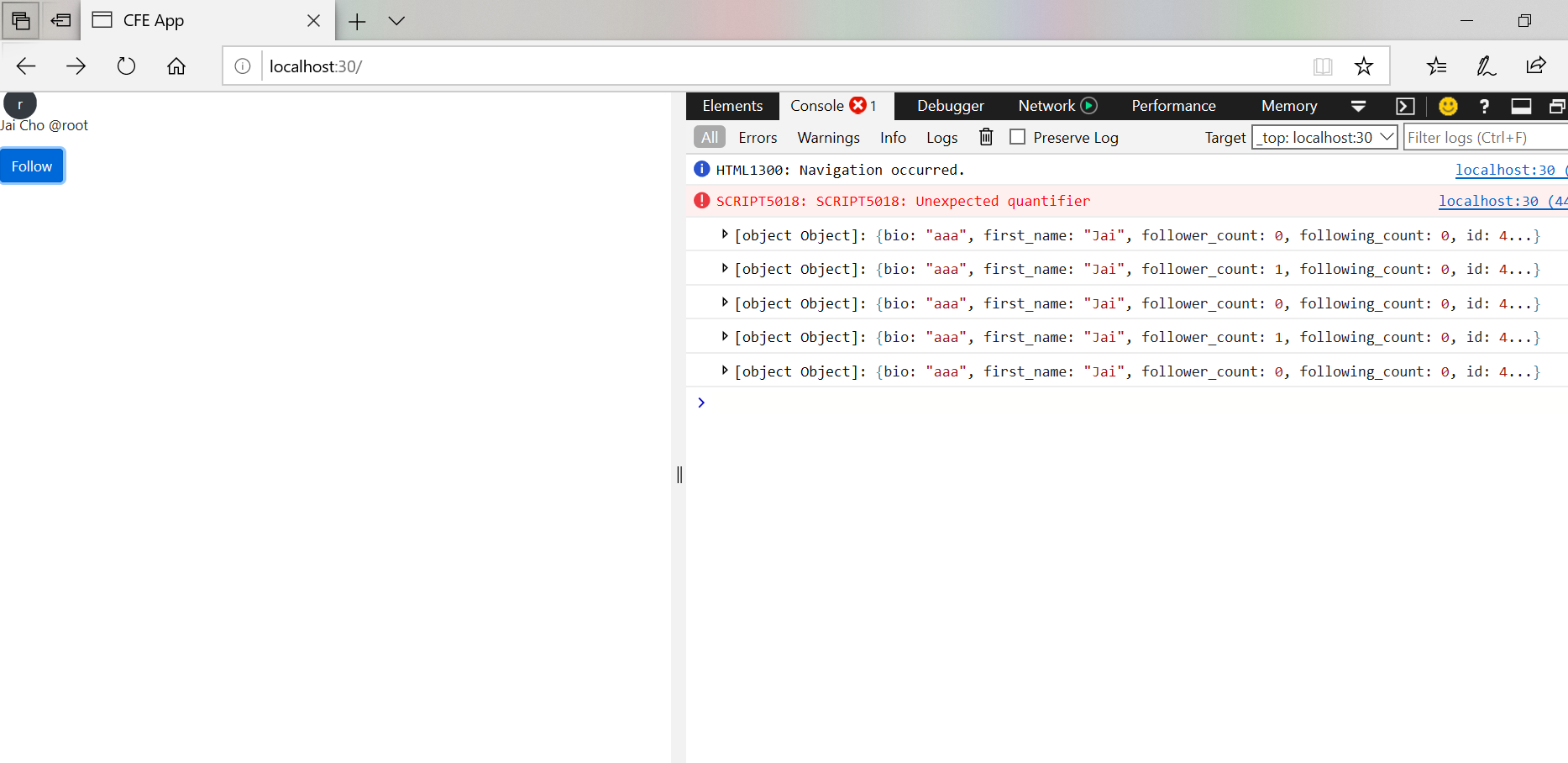Click the browser Back arrow
The image size is (1568, 763).
click(x=26, y=66)
